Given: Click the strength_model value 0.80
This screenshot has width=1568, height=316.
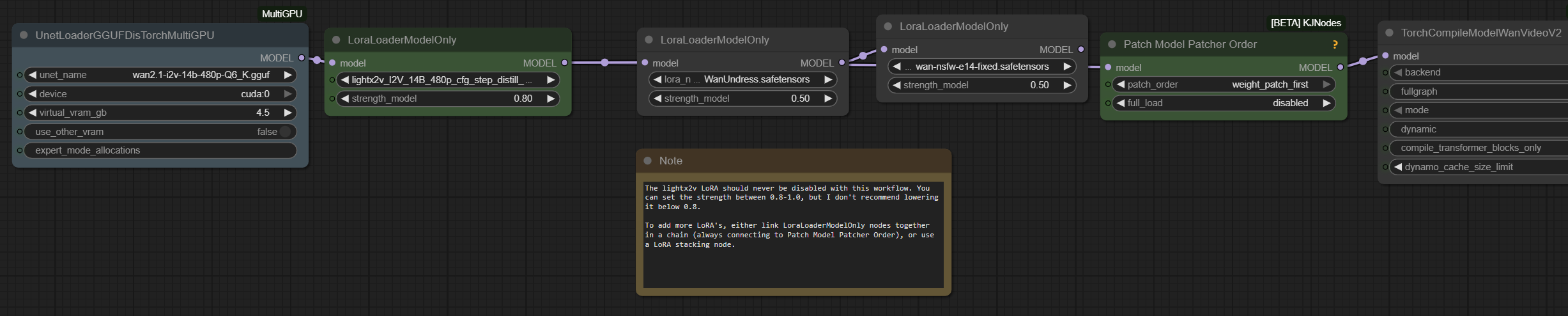Looking at the screenshot, I should tap(523, 99).
